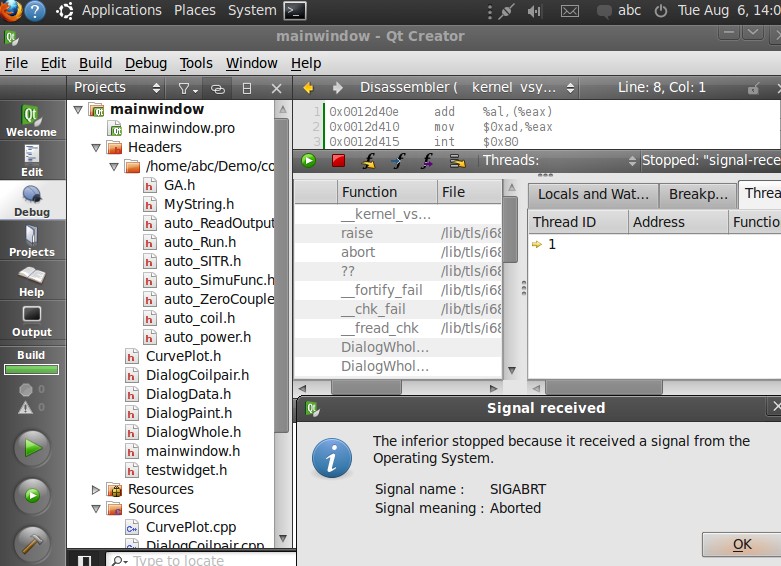Open the Edit menu

[x=53, y=63]
